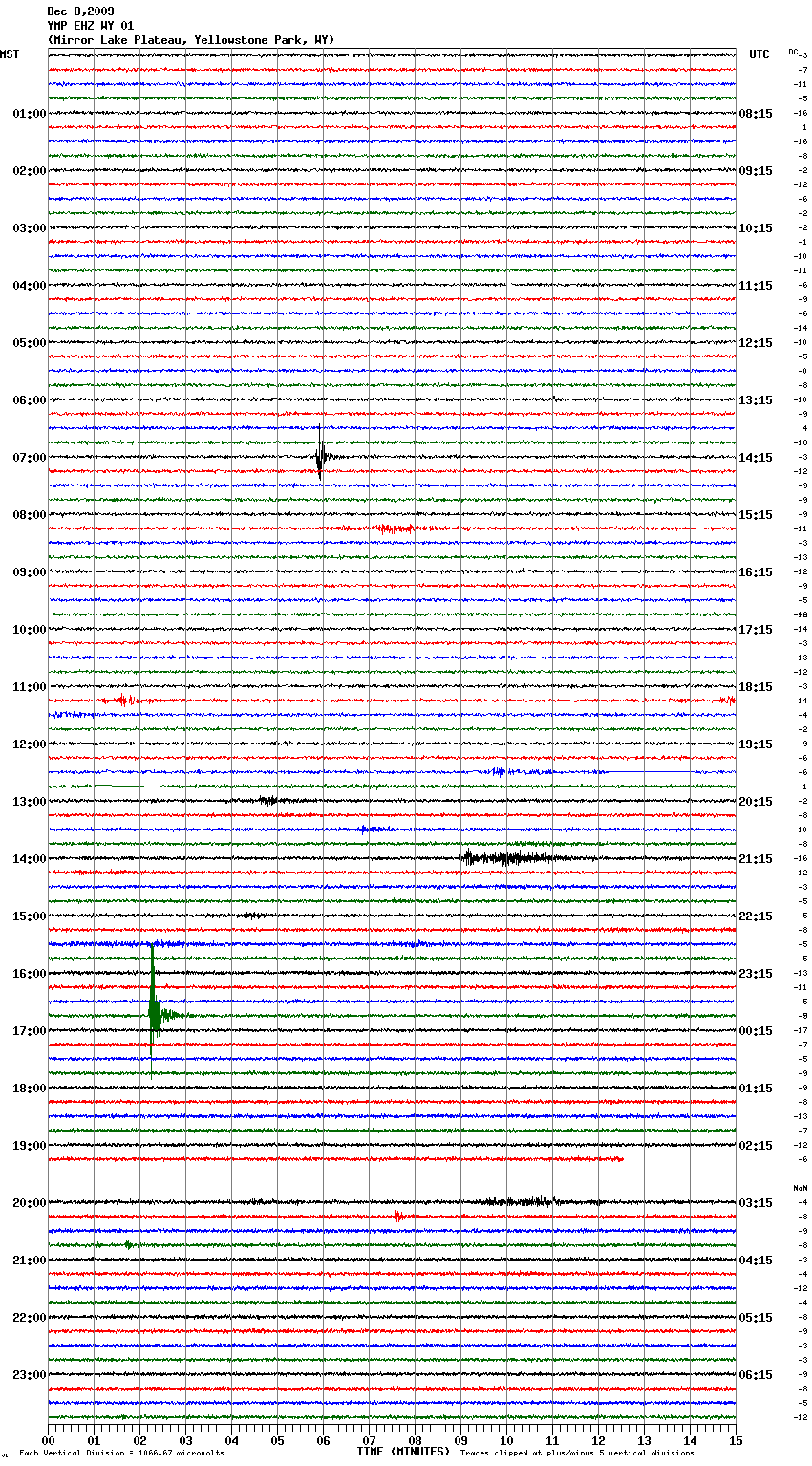Click the "UTC" time zone label
The width and height of the screenshot is (812, 1466).
click(x=759, y=54)
